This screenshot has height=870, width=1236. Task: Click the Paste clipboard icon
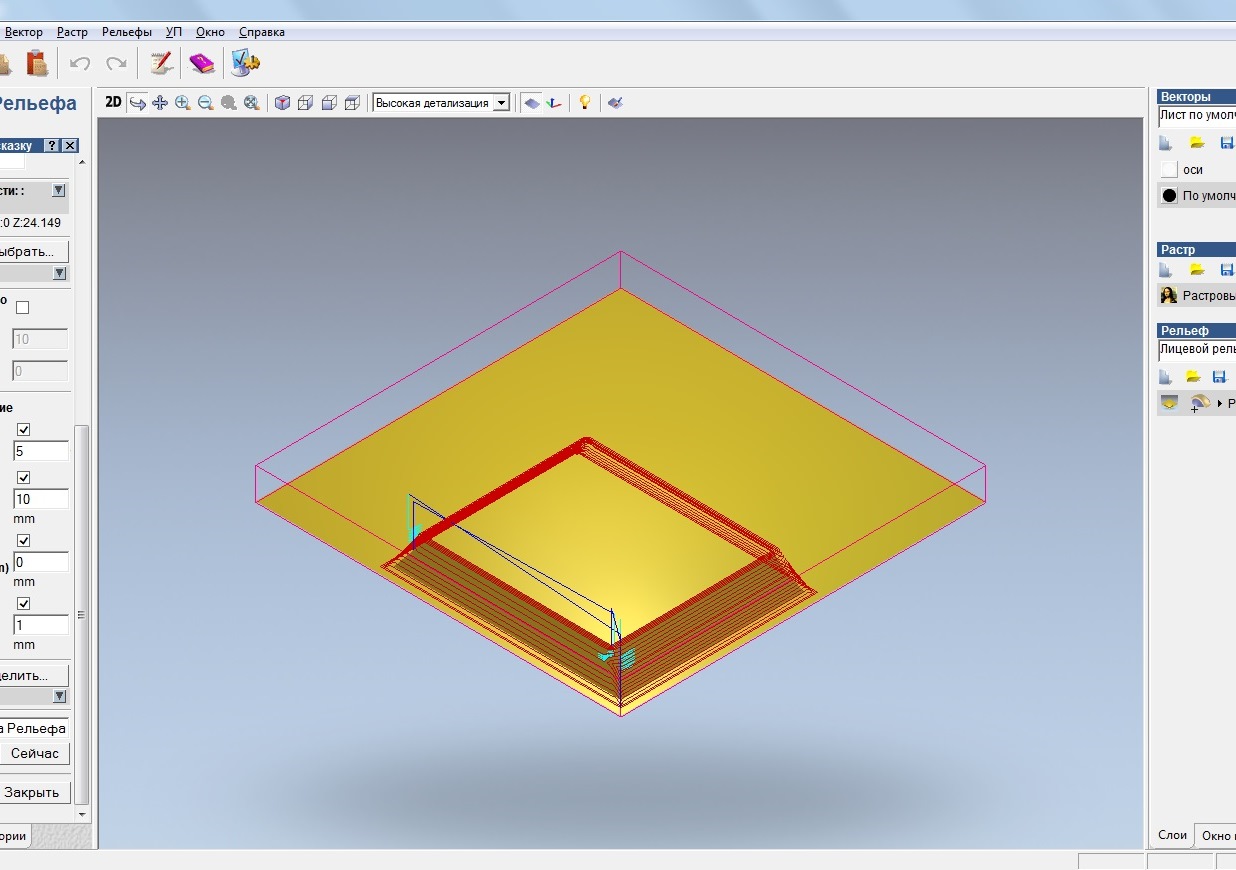click(37, 63)
